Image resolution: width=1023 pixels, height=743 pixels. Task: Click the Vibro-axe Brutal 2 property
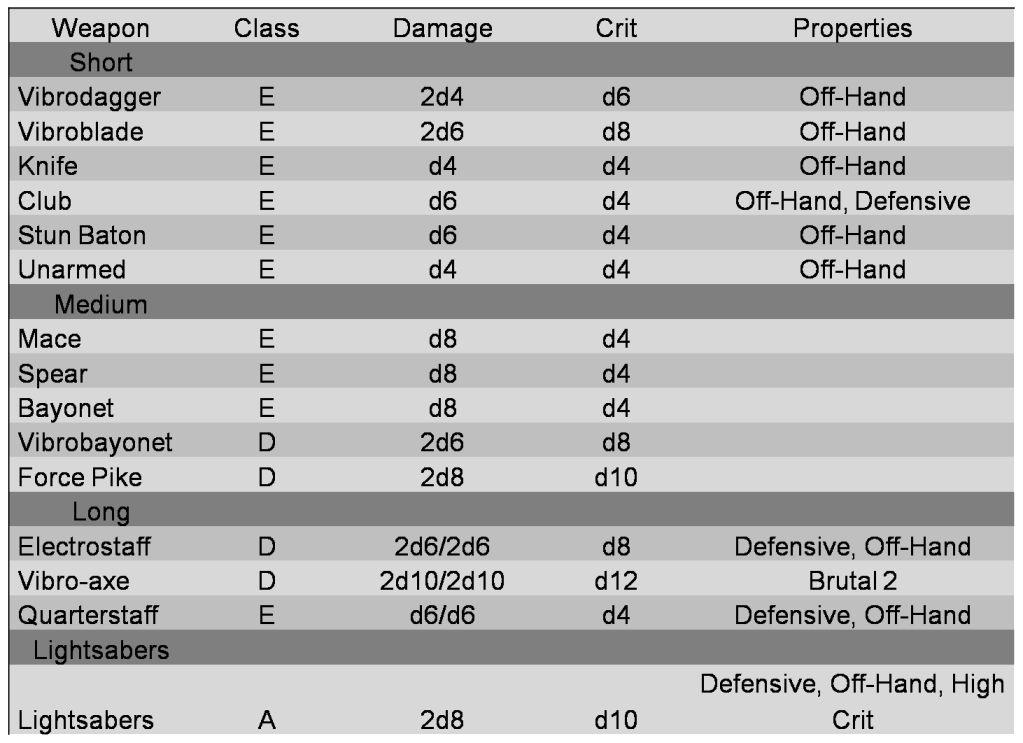[852, 581]
